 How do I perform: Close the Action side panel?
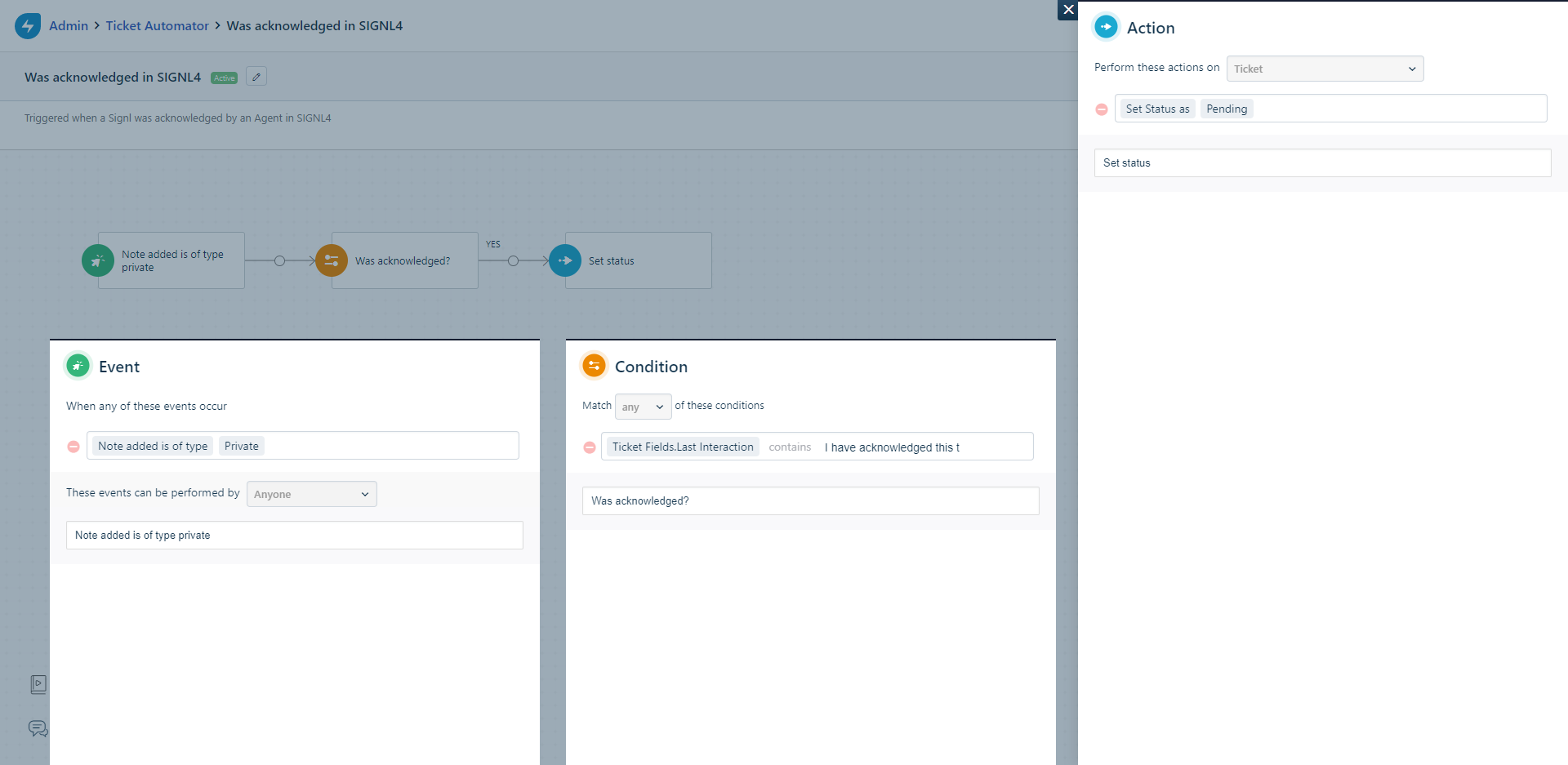1068,10
